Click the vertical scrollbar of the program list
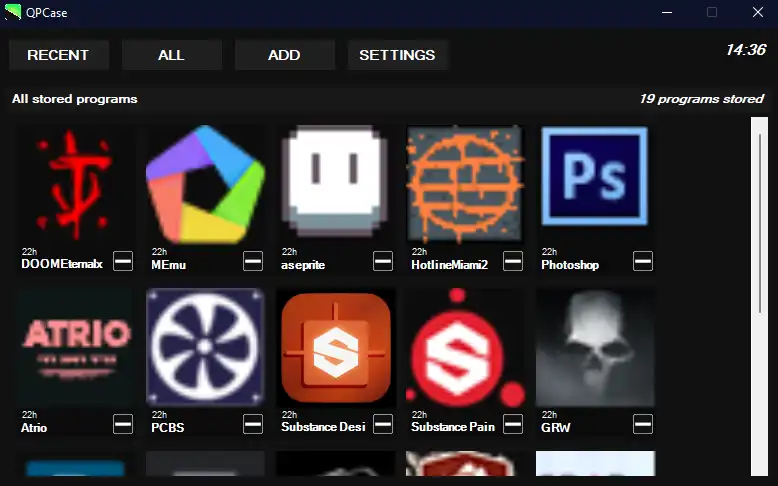The image size is (778, 486). click(x=759, y=296)
